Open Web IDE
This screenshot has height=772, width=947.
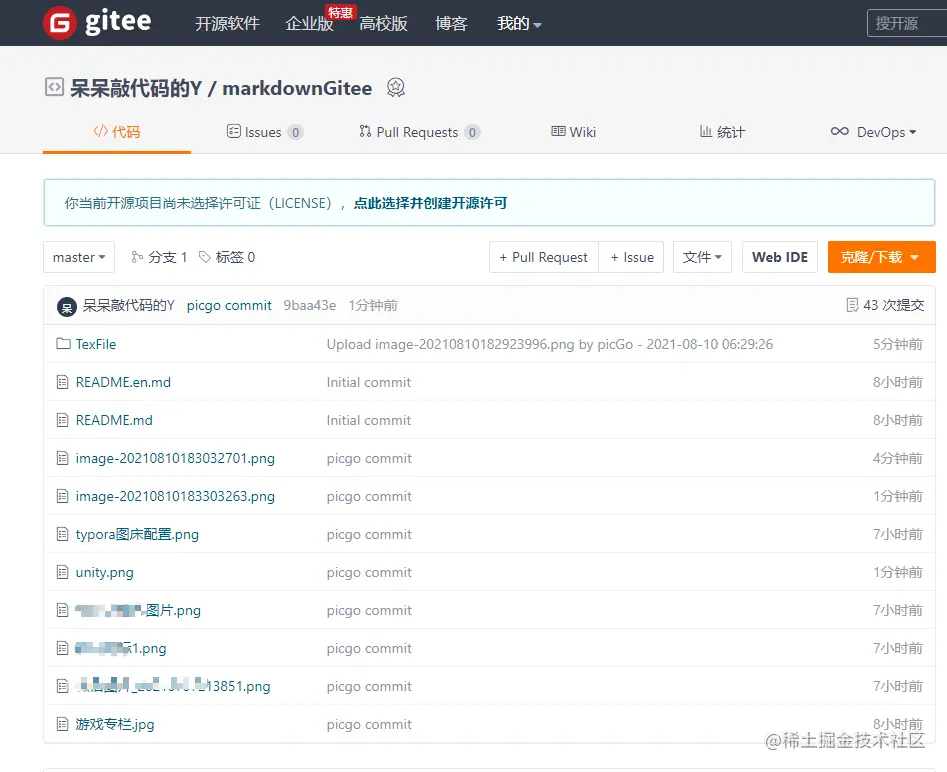tap(780, 257)
